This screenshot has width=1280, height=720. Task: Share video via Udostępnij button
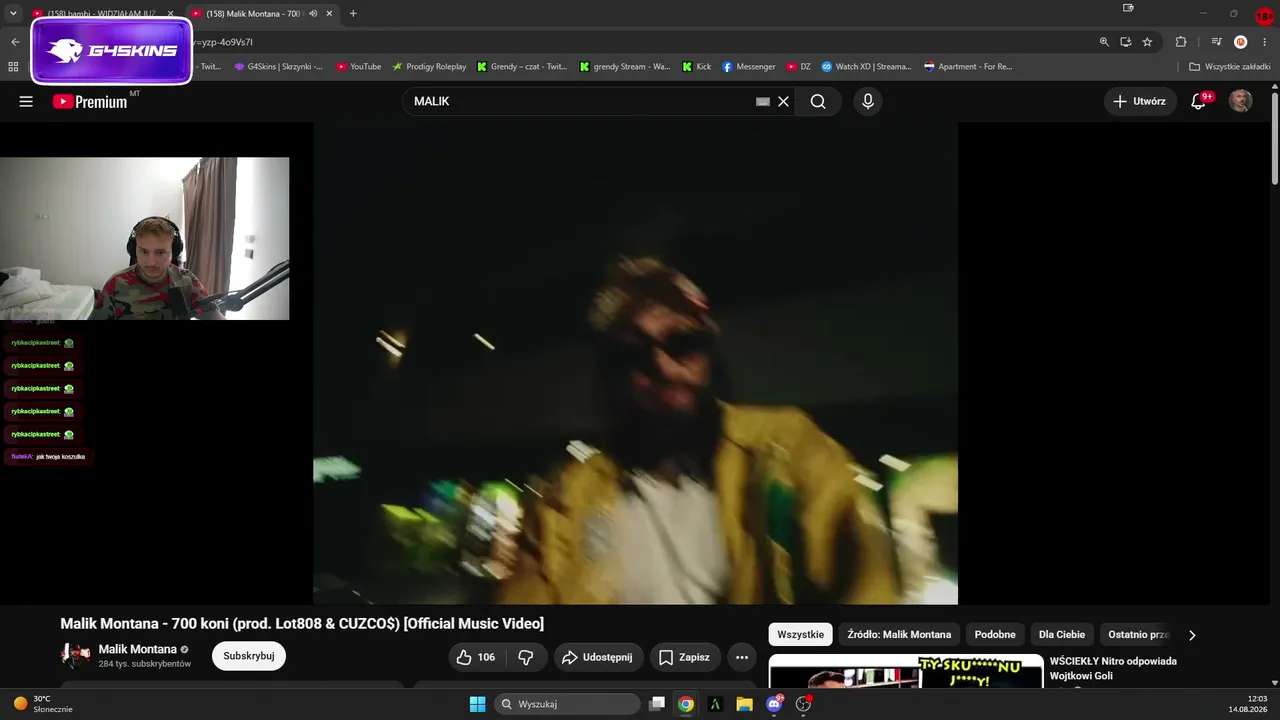[597, 657]
